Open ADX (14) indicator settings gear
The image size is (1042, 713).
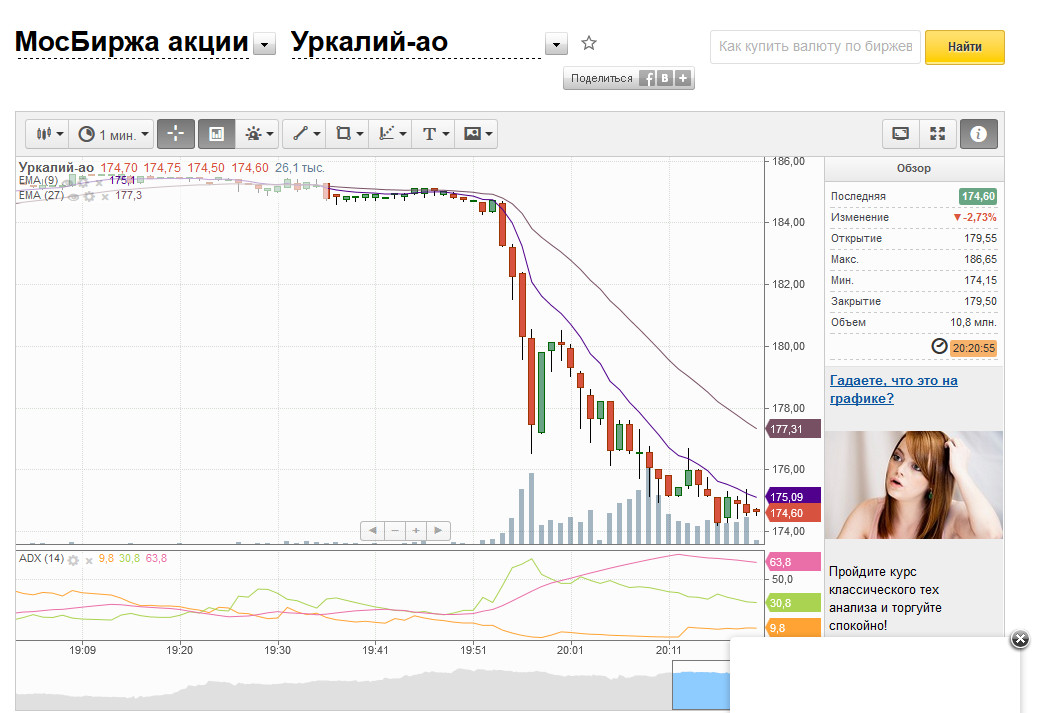[x=73, y=559]
